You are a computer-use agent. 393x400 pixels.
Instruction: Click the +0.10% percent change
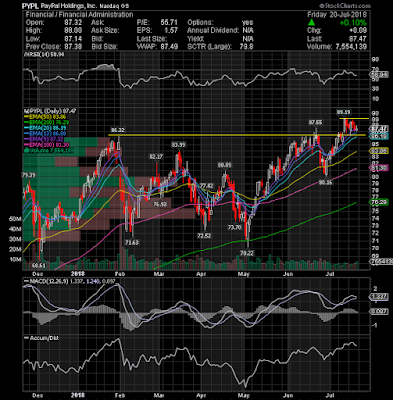(x=353, y=23)
